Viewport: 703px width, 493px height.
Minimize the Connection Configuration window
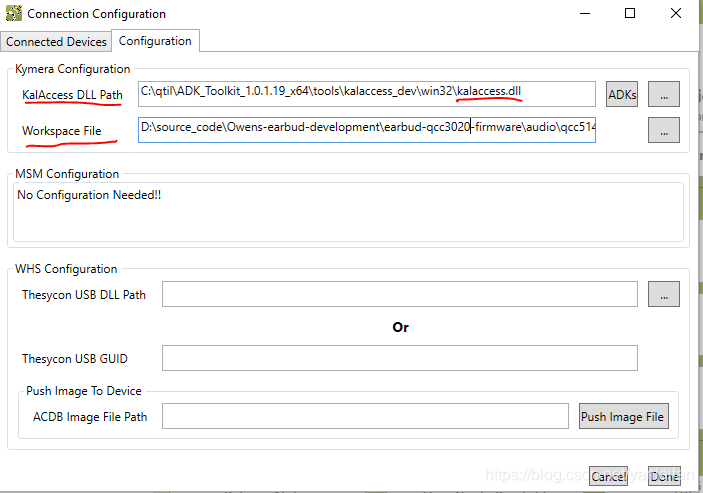point(585,13)
